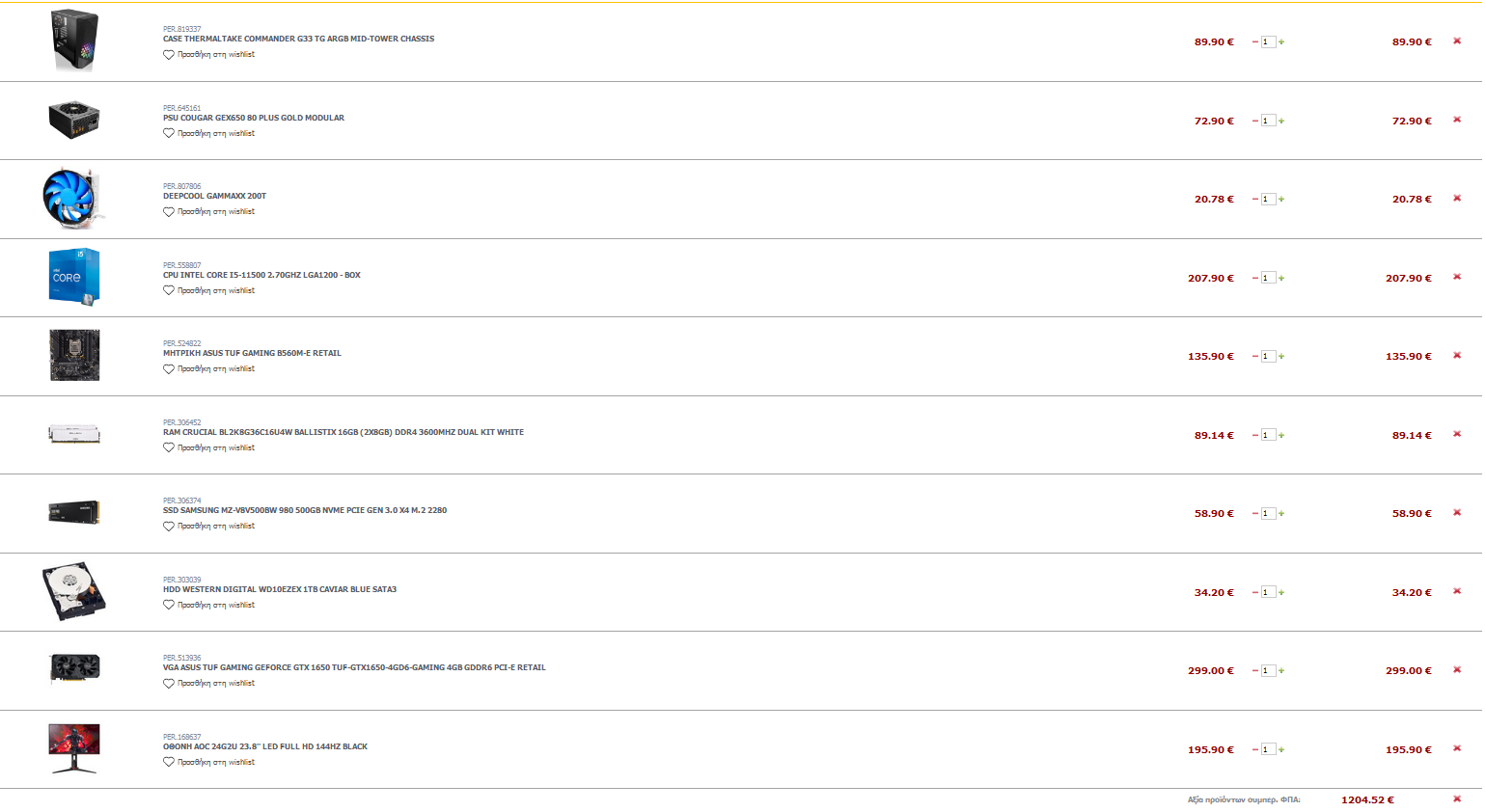1486x812 pixels.
Task: Open VGA ASUS TUF GAMING GTX 1650 title
Action: coord(354,668)
